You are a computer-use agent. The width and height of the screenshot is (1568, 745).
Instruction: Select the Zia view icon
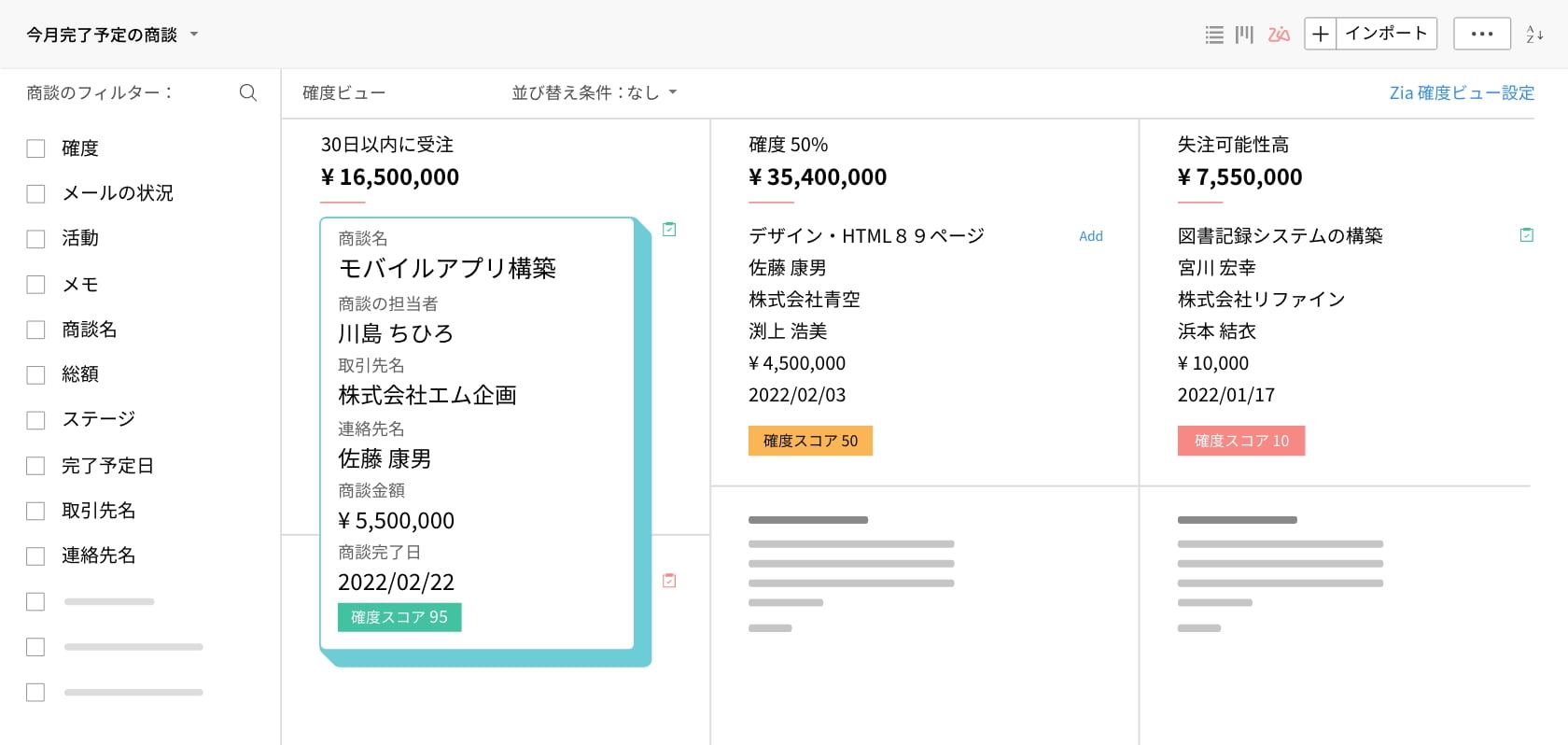1279,35
